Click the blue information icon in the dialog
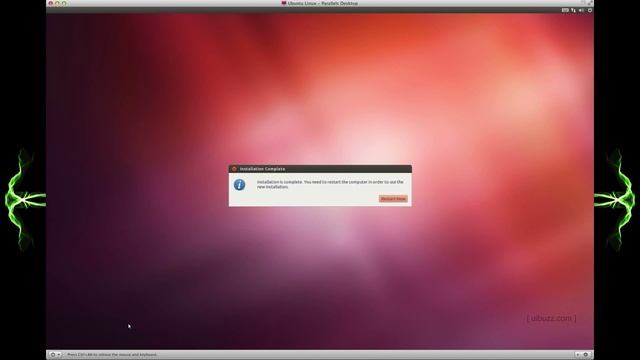Screen dimensions: 640x360 coord(240,184)
